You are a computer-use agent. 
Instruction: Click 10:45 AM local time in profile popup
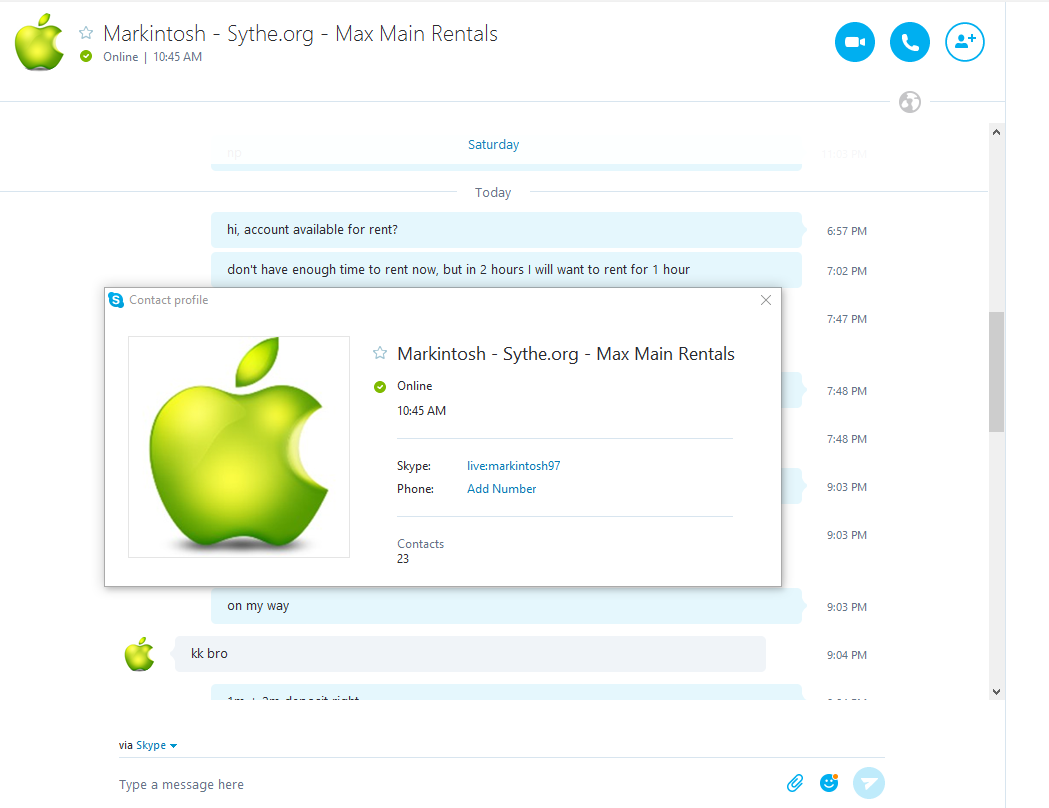[421, 411]
